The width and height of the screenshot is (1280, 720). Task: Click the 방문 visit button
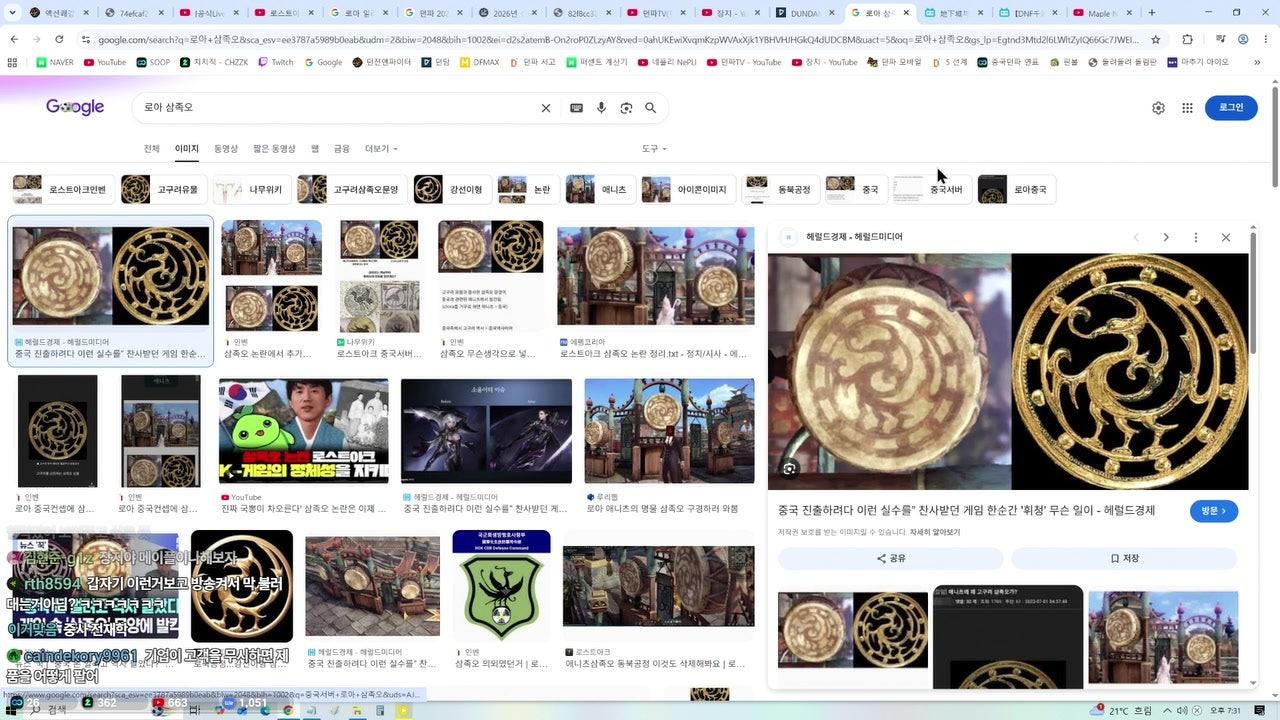(x=1214, y=511)
